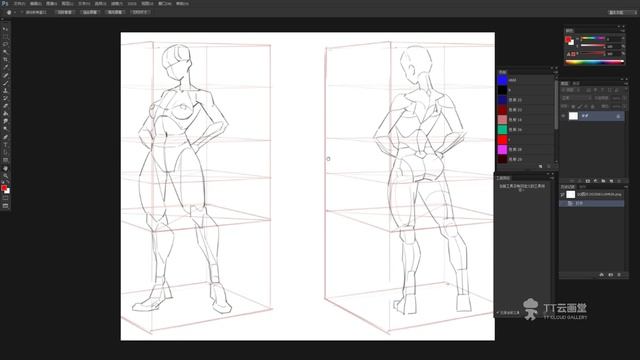Viewport: 640px width, 360px height.
Task: Open layer fill dropdown
Action: (x=623, y=106)
